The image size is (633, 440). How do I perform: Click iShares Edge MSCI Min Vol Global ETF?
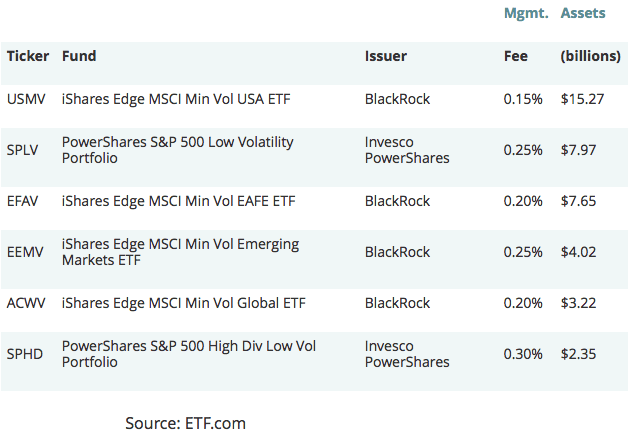(183, 303)
